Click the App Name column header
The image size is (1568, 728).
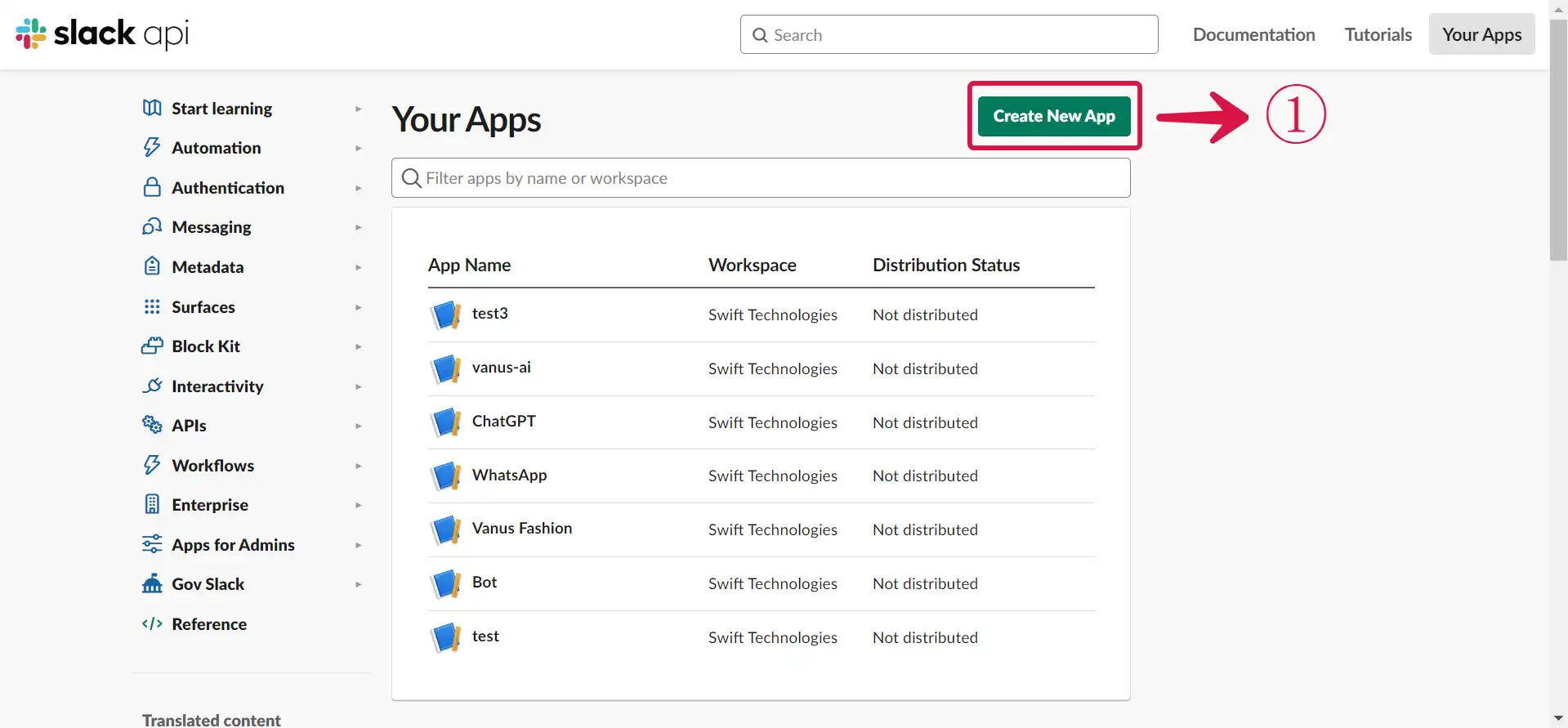(469, 265)
